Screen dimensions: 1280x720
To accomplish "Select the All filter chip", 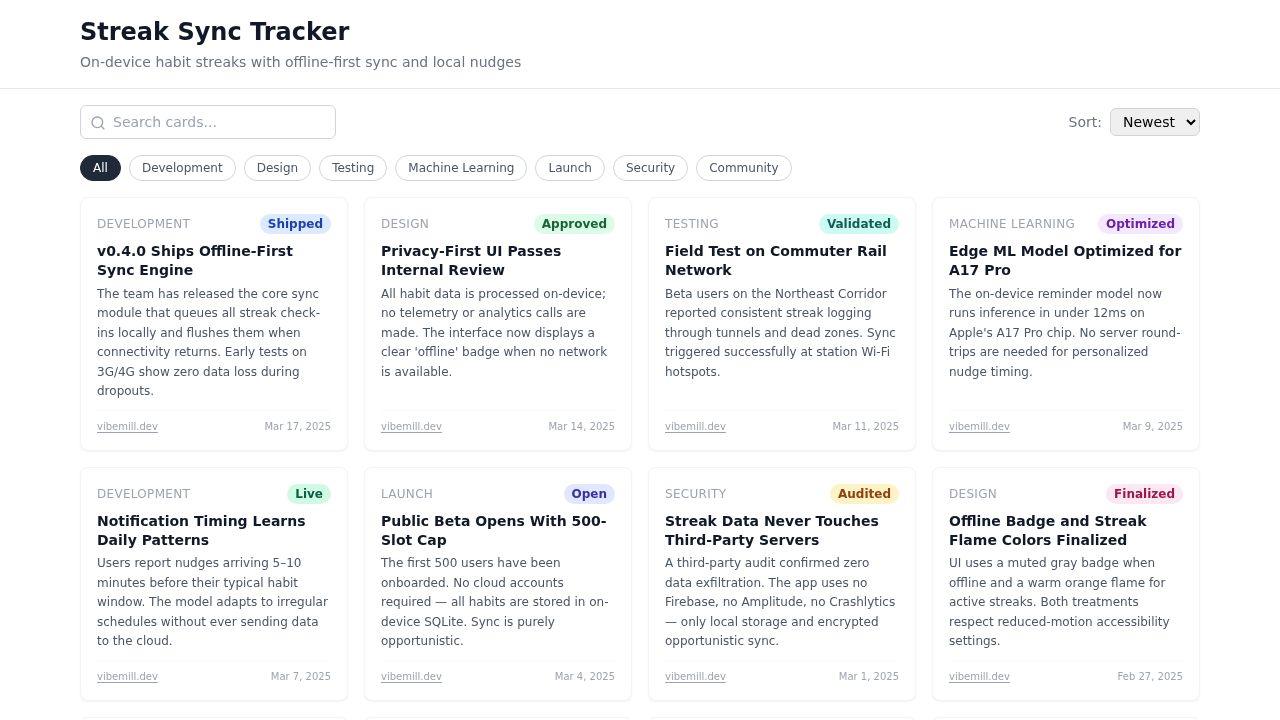I will click(100, 168).
